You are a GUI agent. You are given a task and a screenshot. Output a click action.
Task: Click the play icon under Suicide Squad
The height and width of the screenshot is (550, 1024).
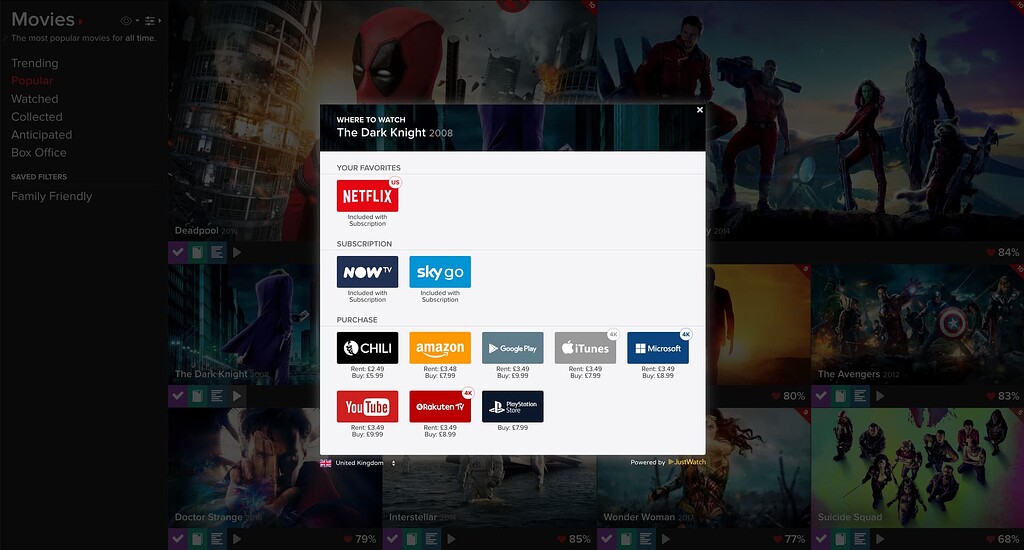coord(880,539)
